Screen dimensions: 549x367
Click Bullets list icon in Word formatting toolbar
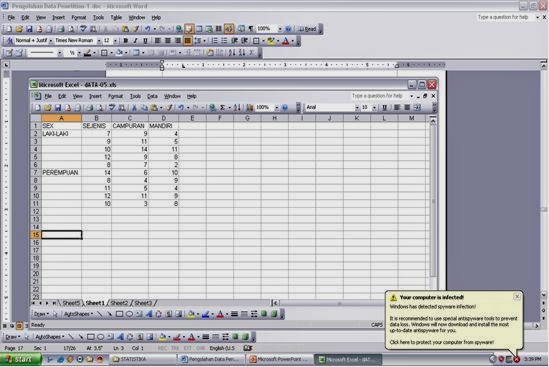tap(224, 41)
